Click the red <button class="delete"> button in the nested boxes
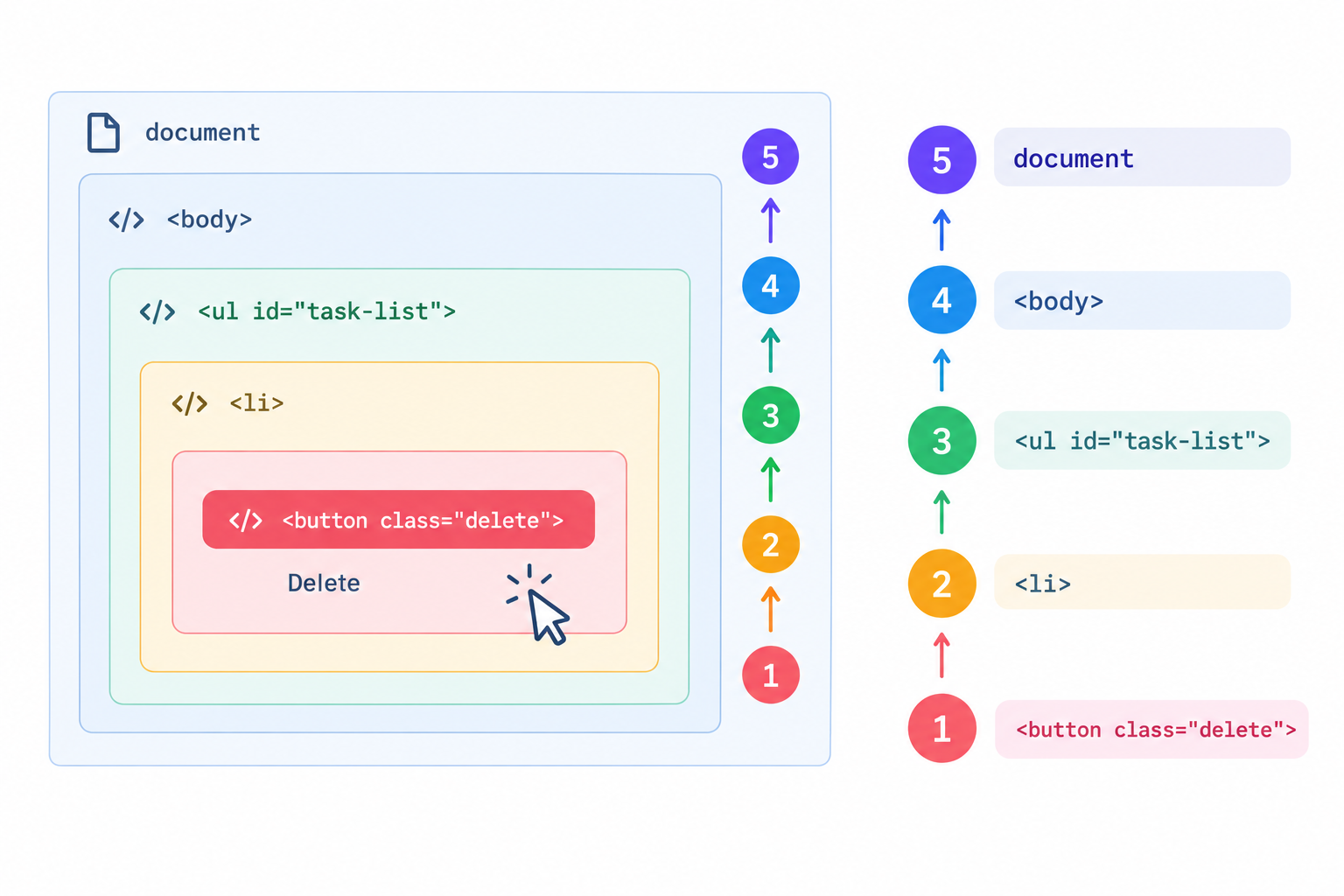This screenshot has width=1344, height=896. pos(398,520)
